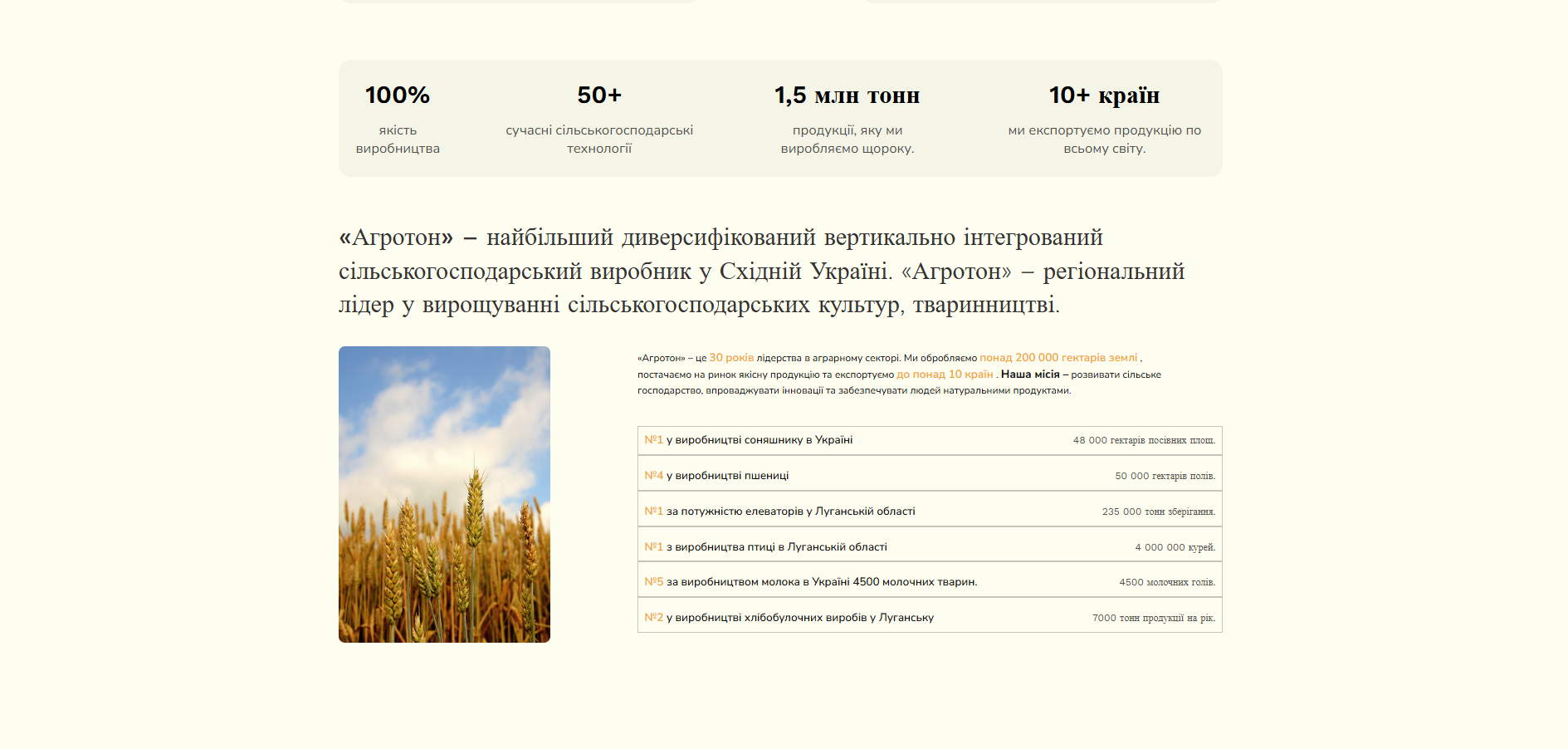Click "48 000 гектарів посівних площ" value
Viewport: 1568px width, 749px height.
tap(1144, 441)
